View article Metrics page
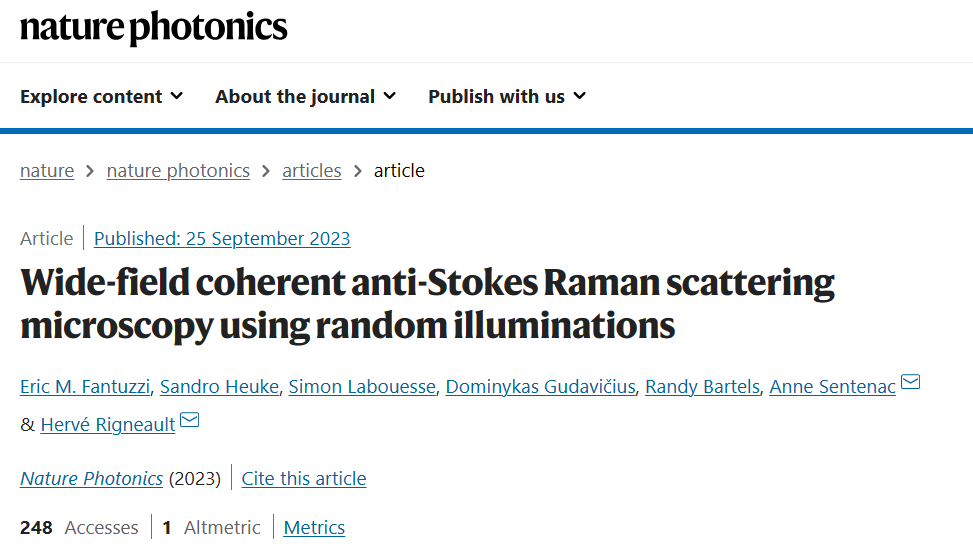The width and height of the screenshot is (973, 552). 314,528
